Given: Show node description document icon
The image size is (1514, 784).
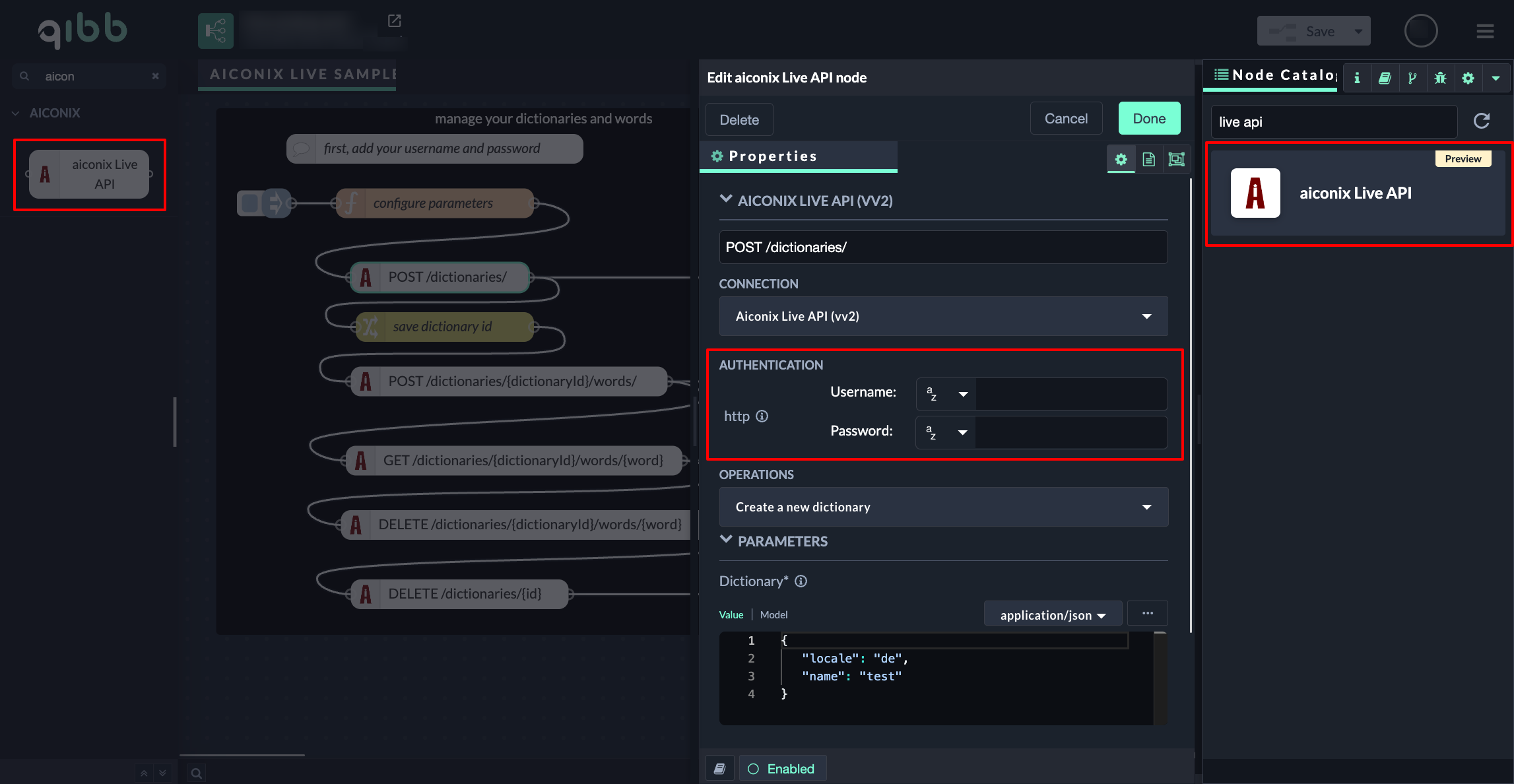Looking at the screenshot, I should 1148,159.
